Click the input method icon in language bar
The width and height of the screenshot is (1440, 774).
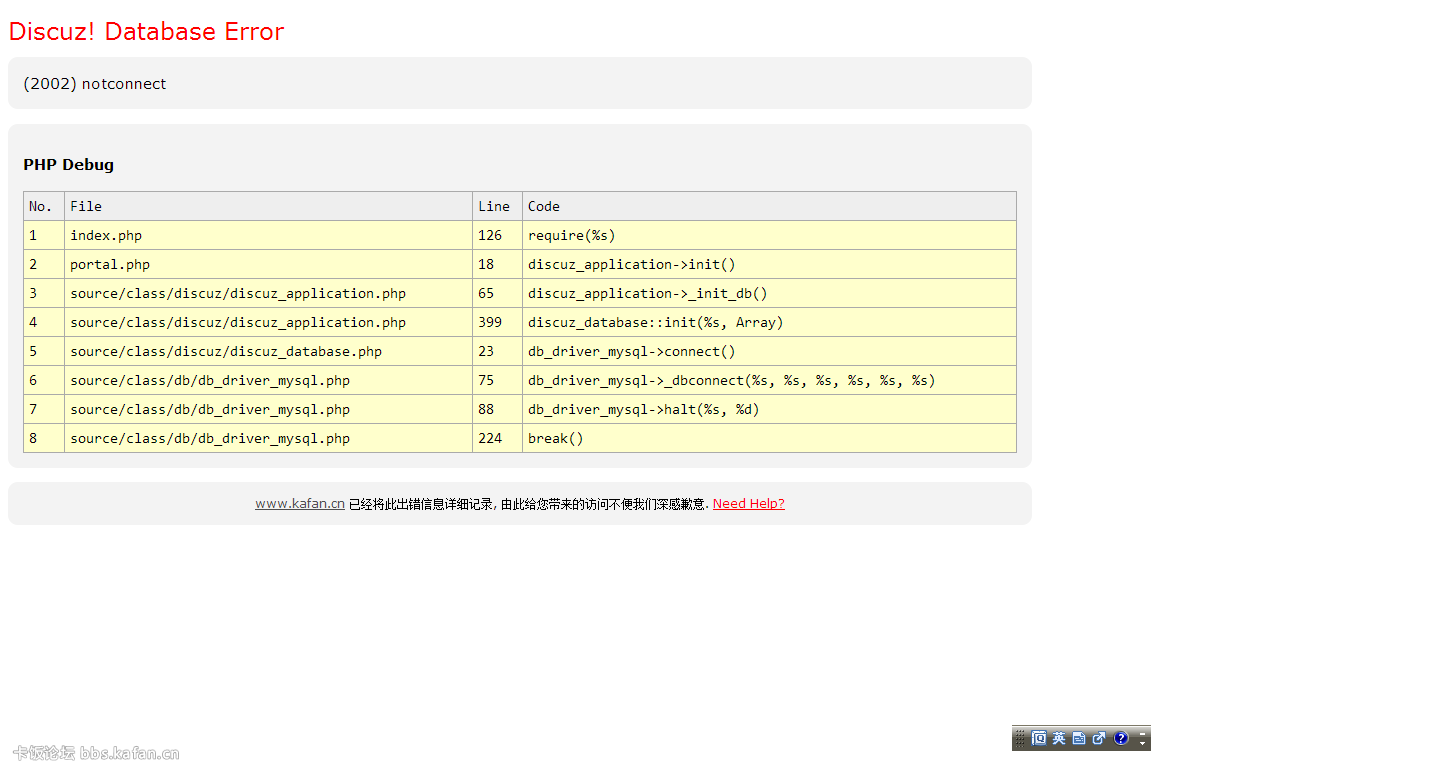[x=1039, y=738]
